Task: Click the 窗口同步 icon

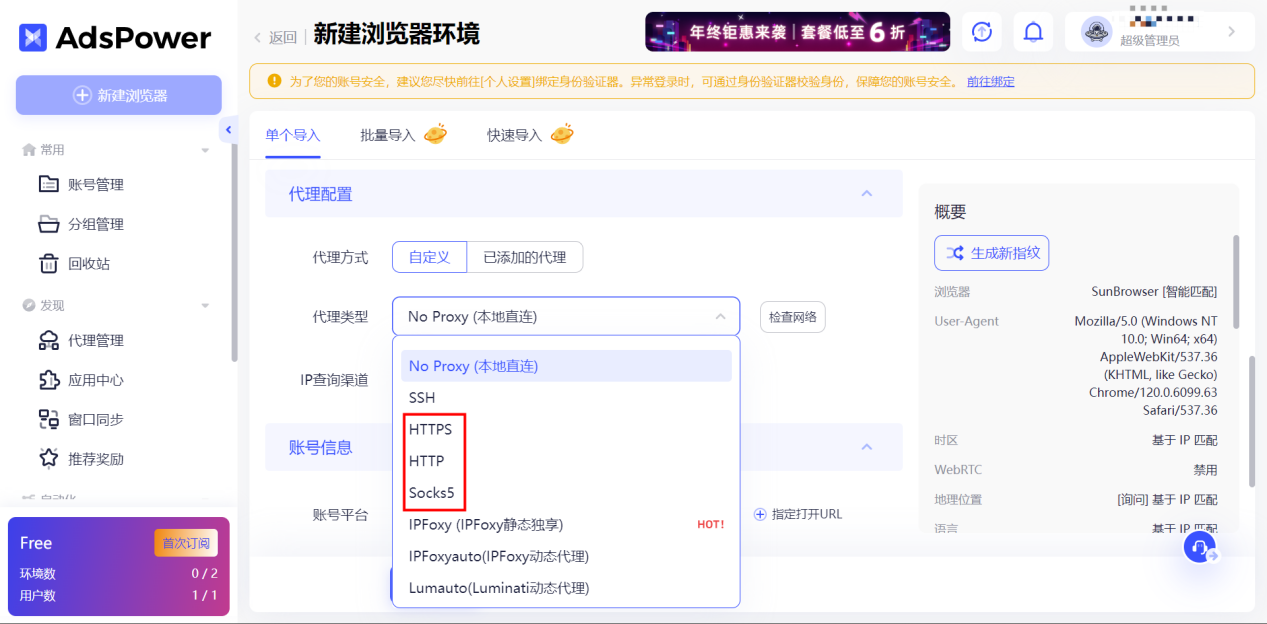Action: (48, 419)
